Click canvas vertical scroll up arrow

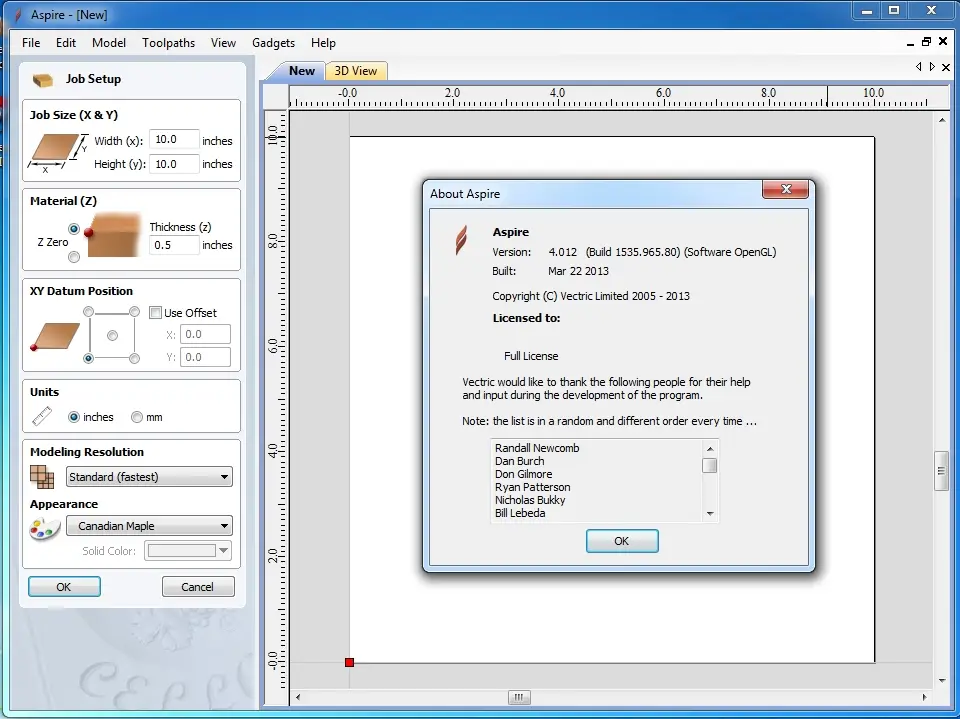coord(942,120)
